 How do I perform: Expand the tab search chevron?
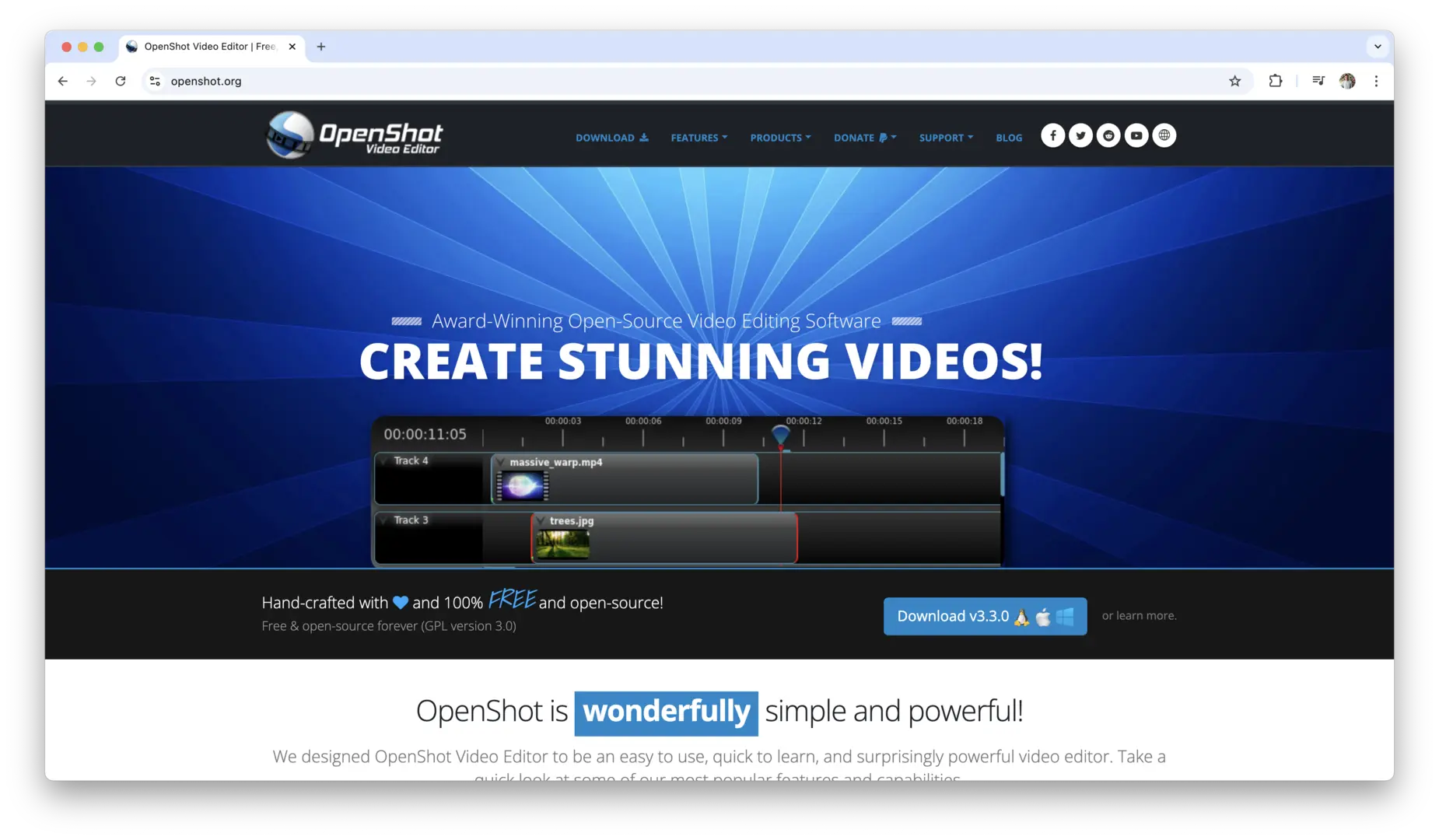[x=1378, y=47]
